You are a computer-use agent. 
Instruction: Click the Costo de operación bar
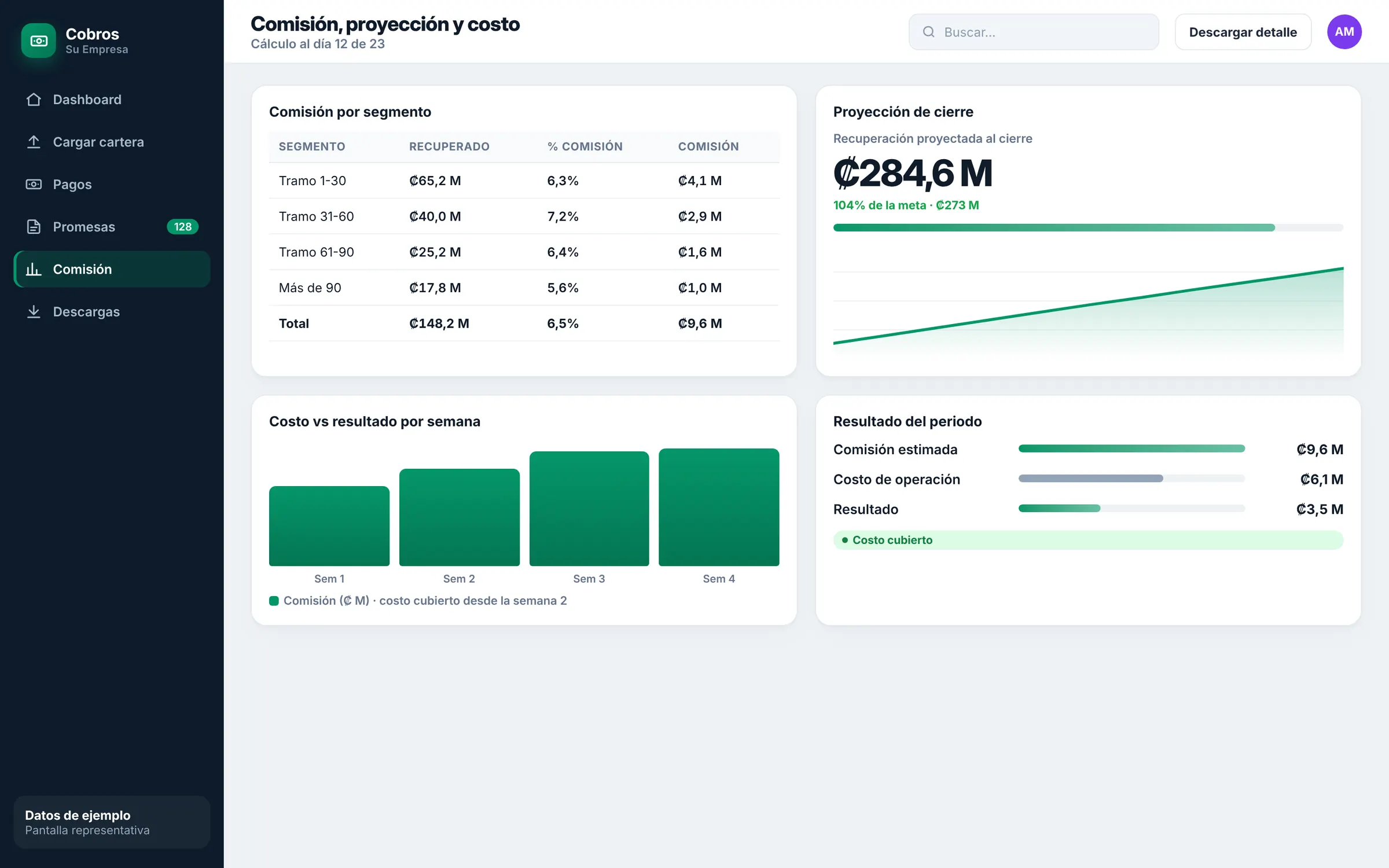pos(1131,479)
